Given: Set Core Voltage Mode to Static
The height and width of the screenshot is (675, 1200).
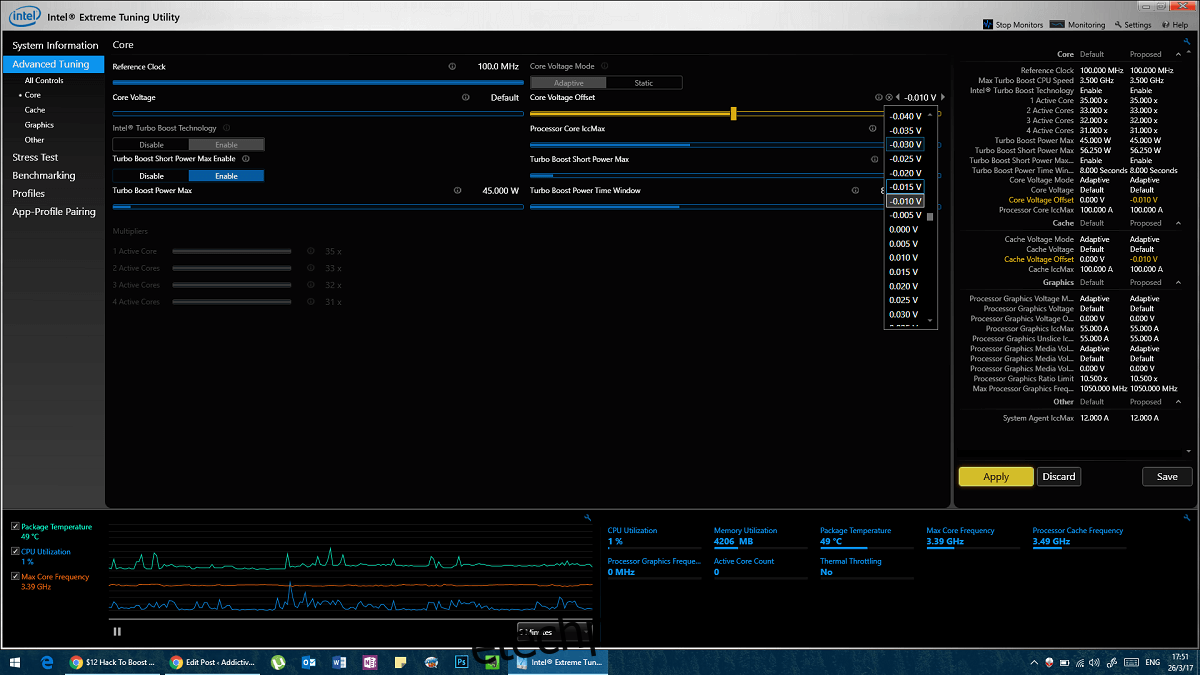Looking at the screenshot, I should tap(644, 83).
